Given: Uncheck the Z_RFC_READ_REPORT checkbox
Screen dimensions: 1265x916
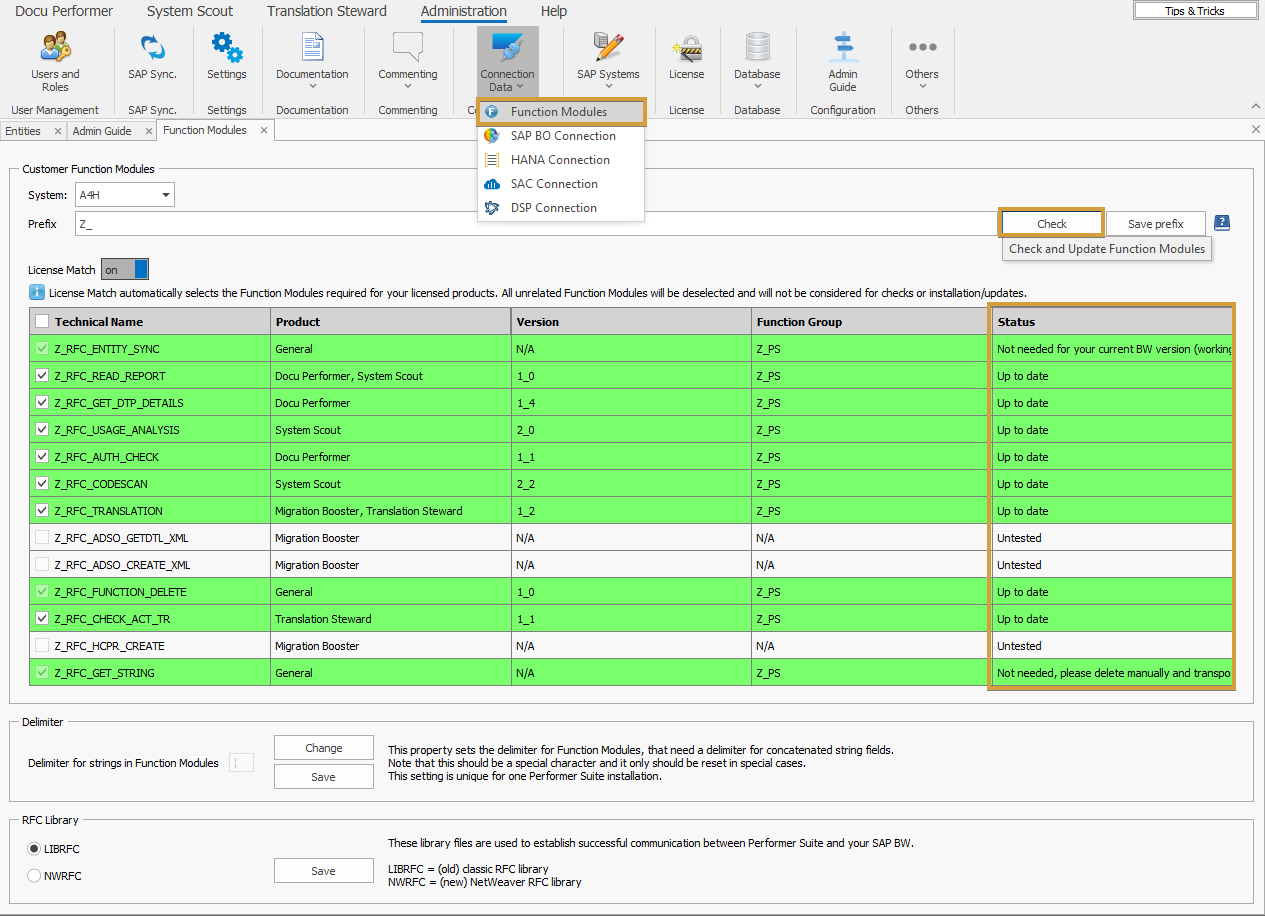Looking at the screenshot, I should point(42,376).
